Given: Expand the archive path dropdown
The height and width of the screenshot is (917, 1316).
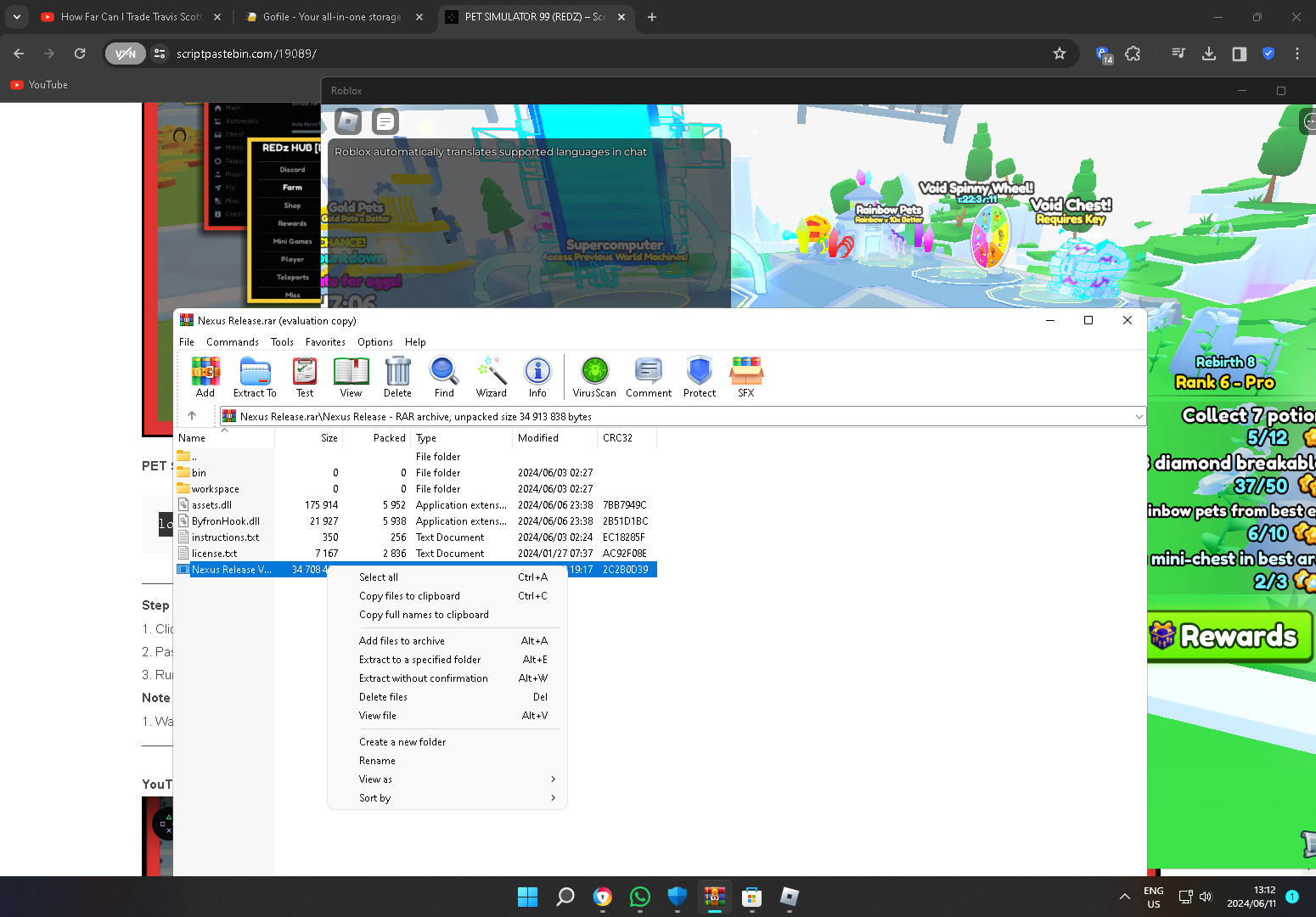Looking at the screenshot, I should [1139, 417].
